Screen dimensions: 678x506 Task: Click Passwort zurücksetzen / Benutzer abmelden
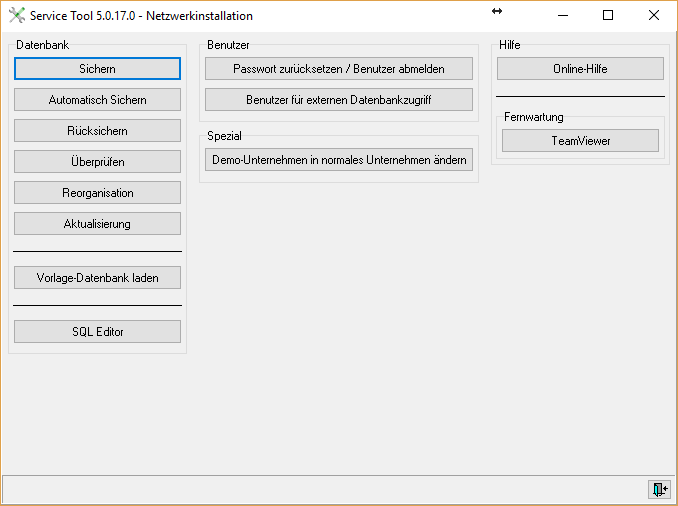pyautogui.click(x=338, y=69)
